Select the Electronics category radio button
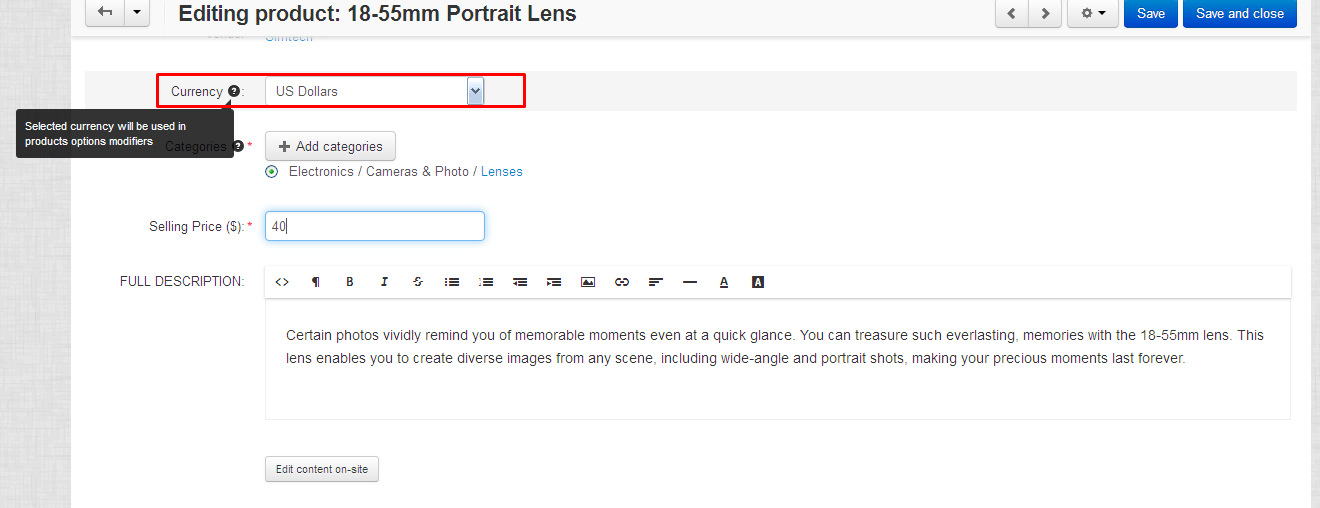 point(272,172)
